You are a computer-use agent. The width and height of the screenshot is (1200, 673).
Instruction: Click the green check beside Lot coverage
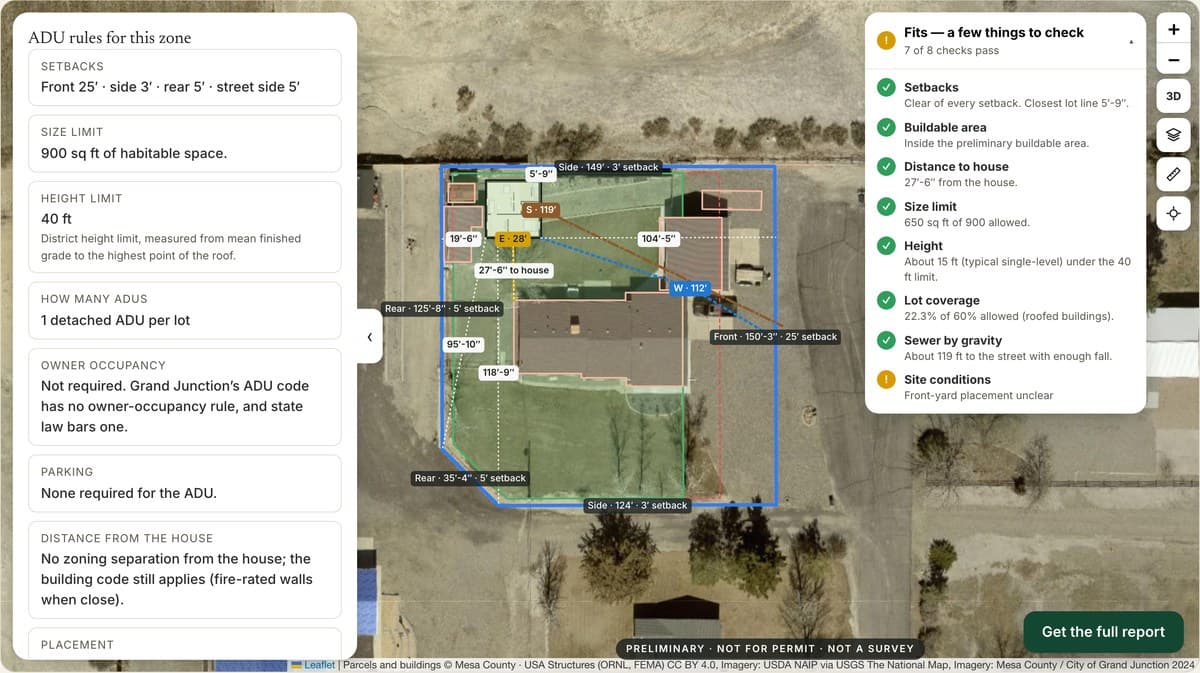(x=886, y=300)
